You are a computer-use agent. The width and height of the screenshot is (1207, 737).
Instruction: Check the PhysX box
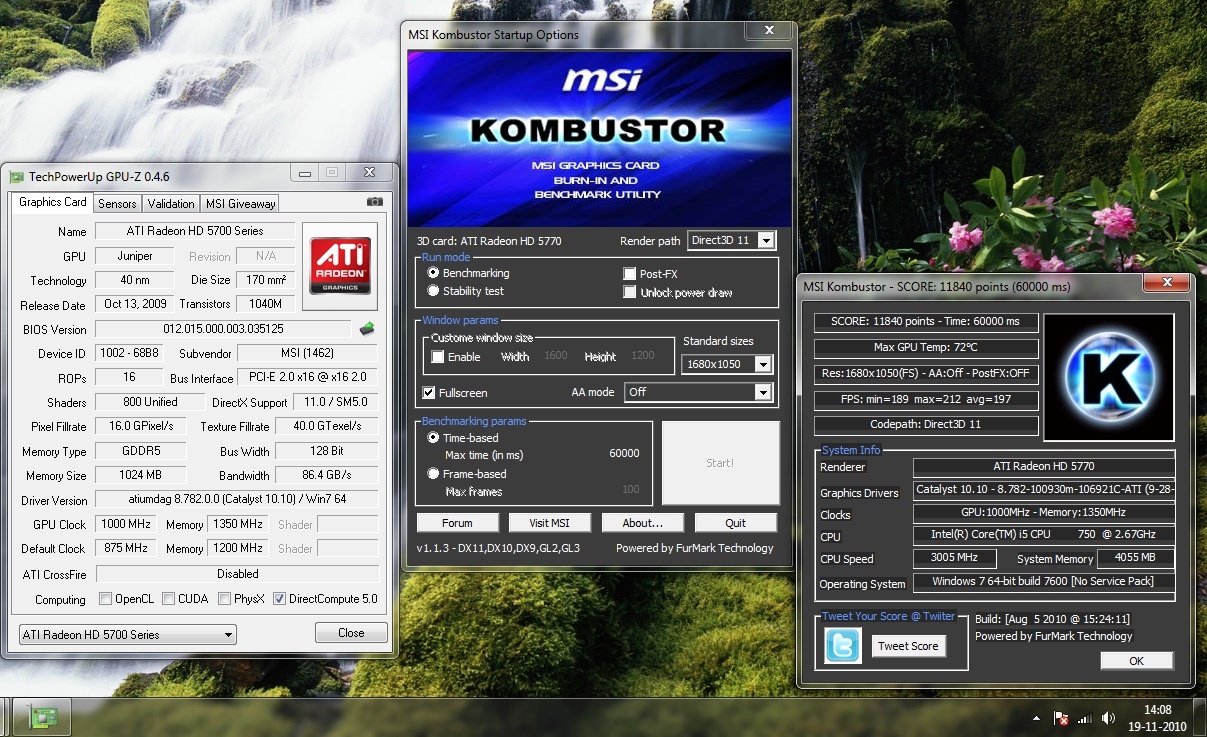pos(223,599)
